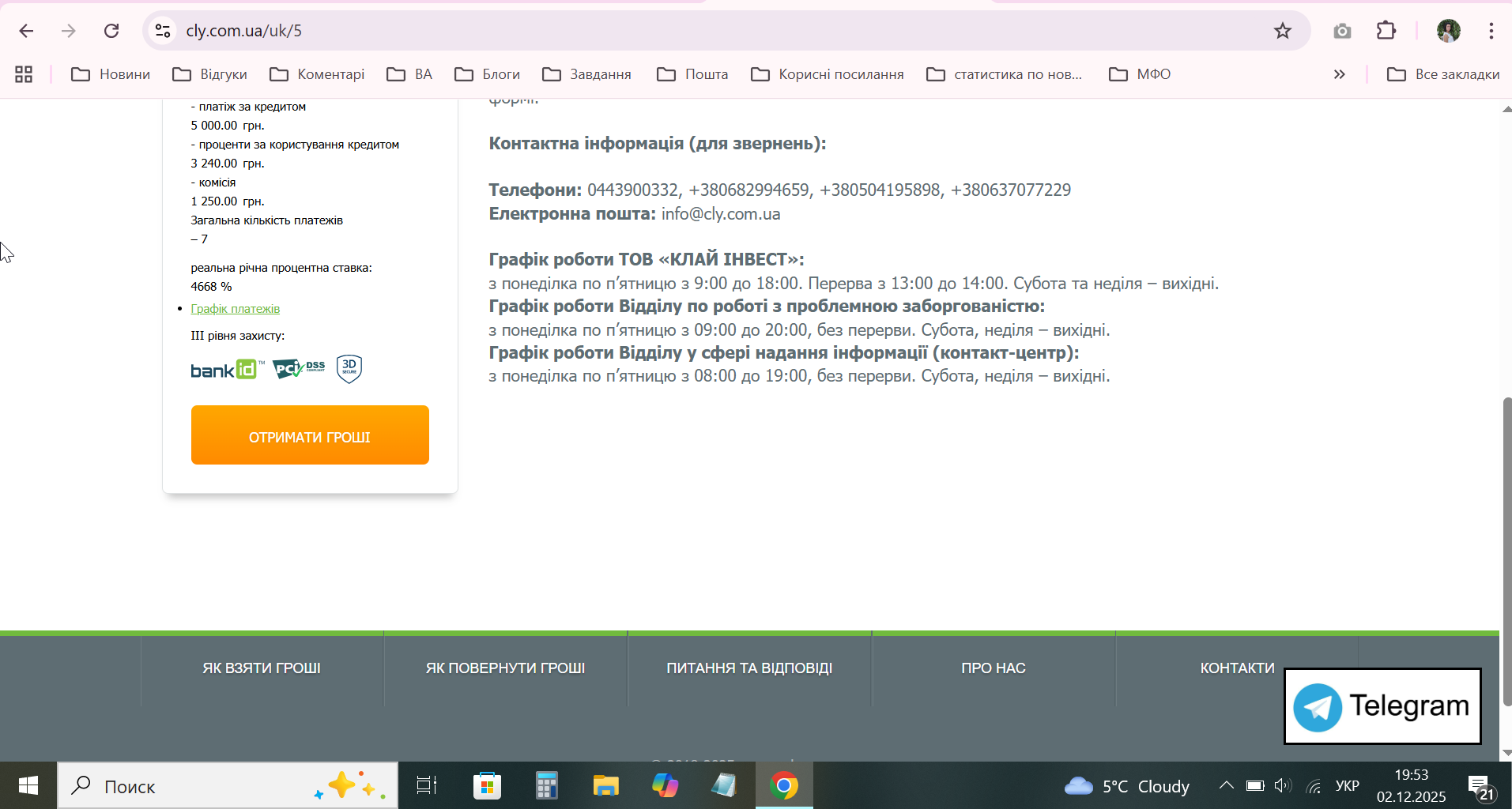Open network settings in system tray
This screenshot has height=809, width=1512.
click(x=1314, y=786)
